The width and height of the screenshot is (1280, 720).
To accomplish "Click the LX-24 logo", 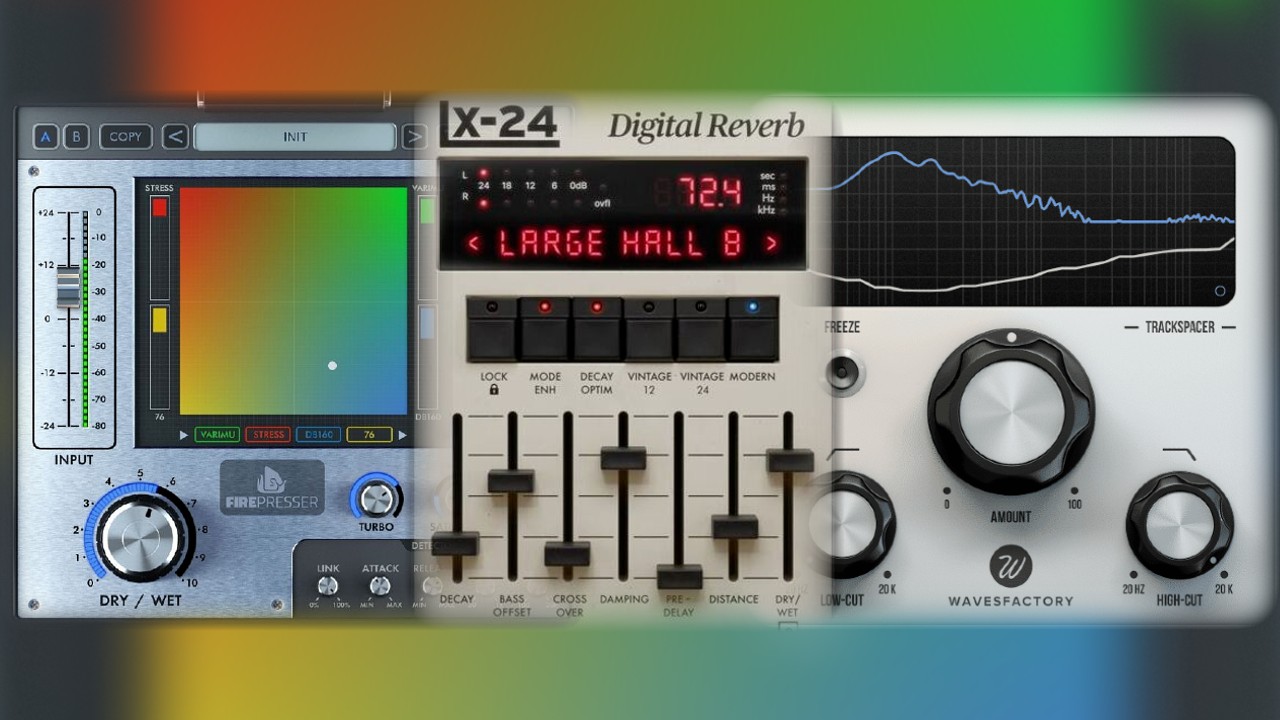I will [x=499, y=123].
